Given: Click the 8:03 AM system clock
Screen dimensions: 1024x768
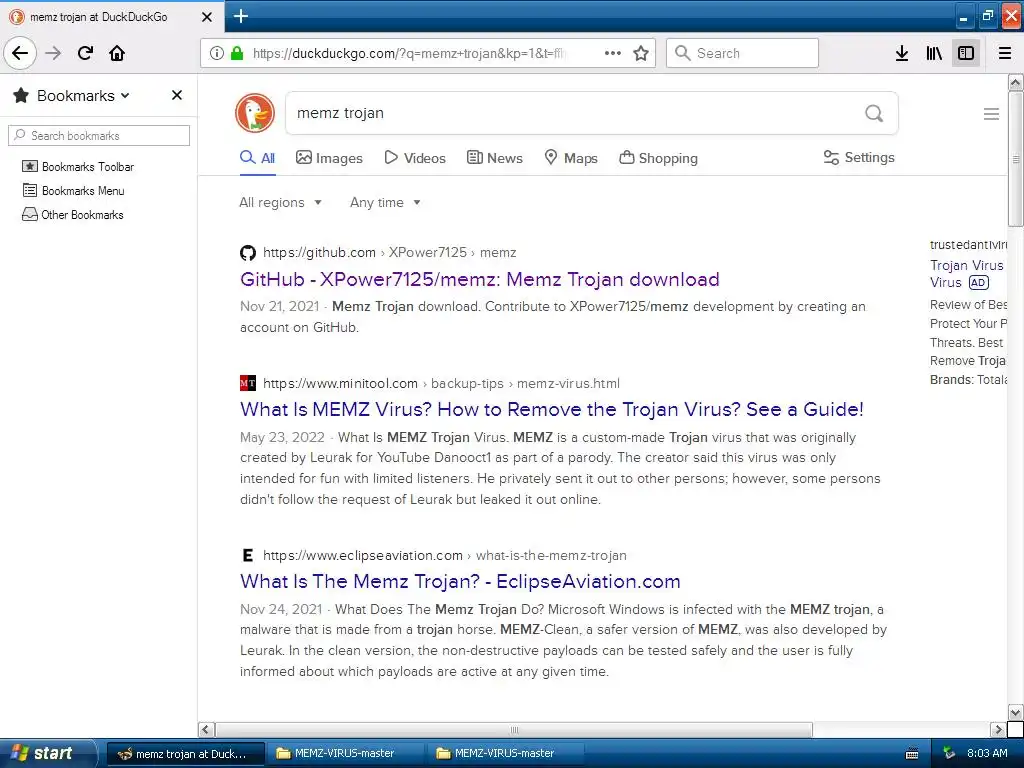Looking at the screenshot, I should (987, 754).
